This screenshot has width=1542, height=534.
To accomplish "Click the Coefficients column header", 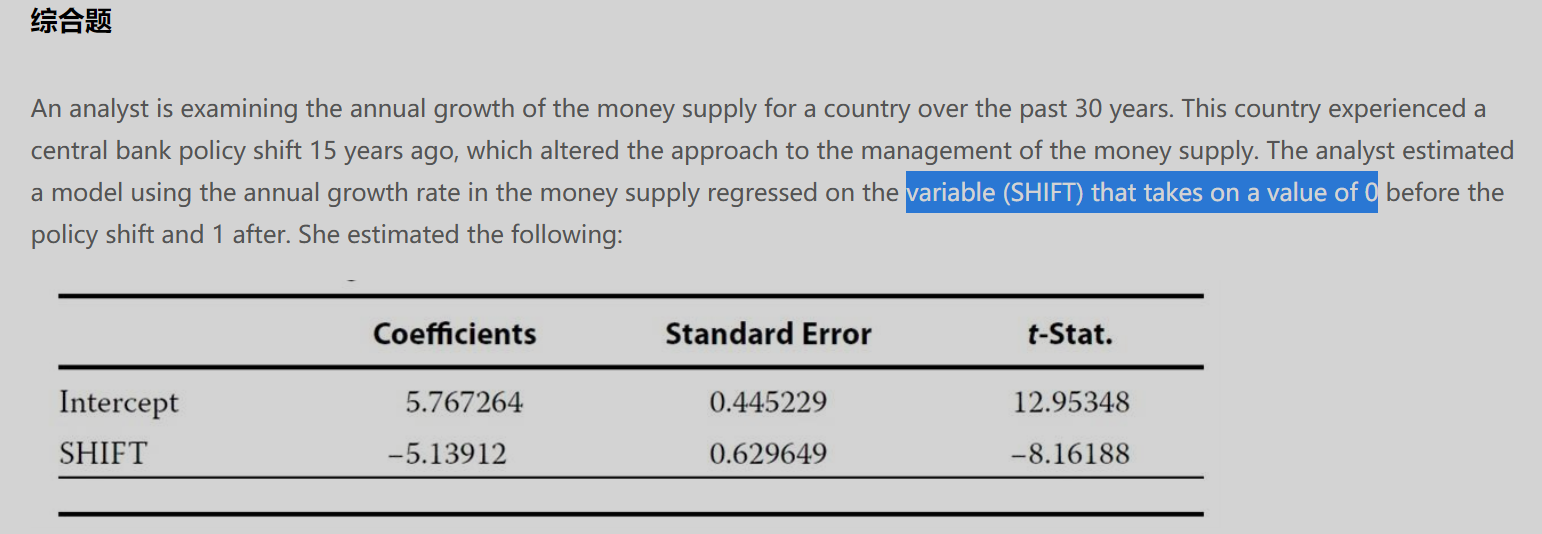I will coord(454,334).
